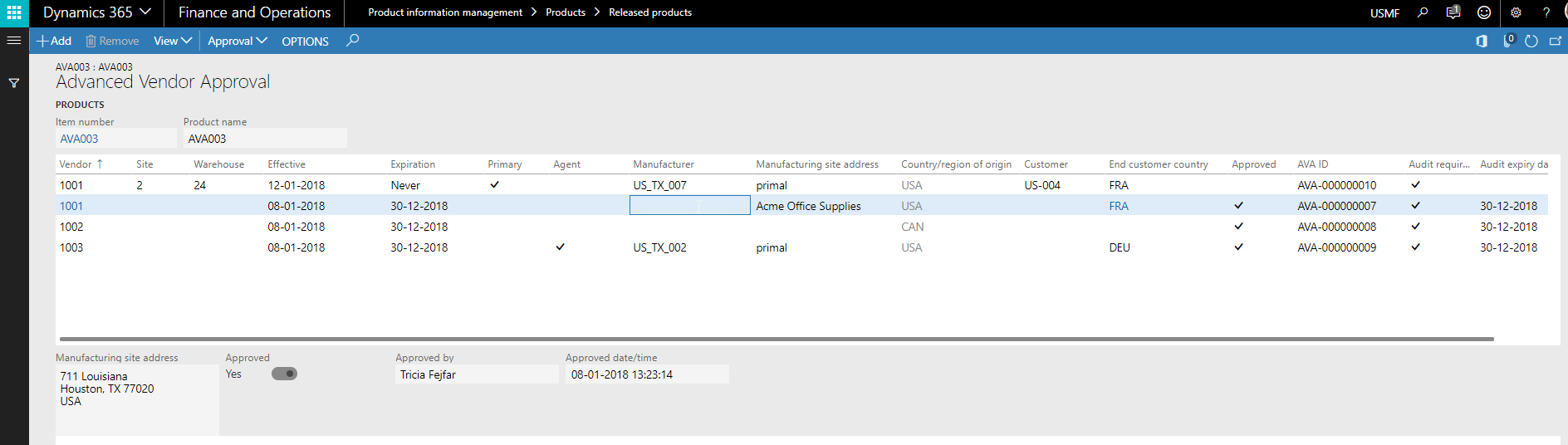This screenshot has width=1568, height=445.
Task: Click the Product name field AVA003
Action: (265, 139)
